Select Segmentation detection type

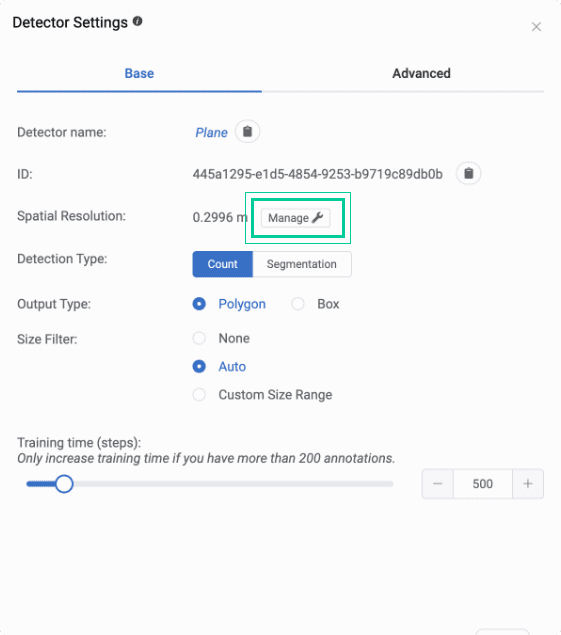click(302, 264)
